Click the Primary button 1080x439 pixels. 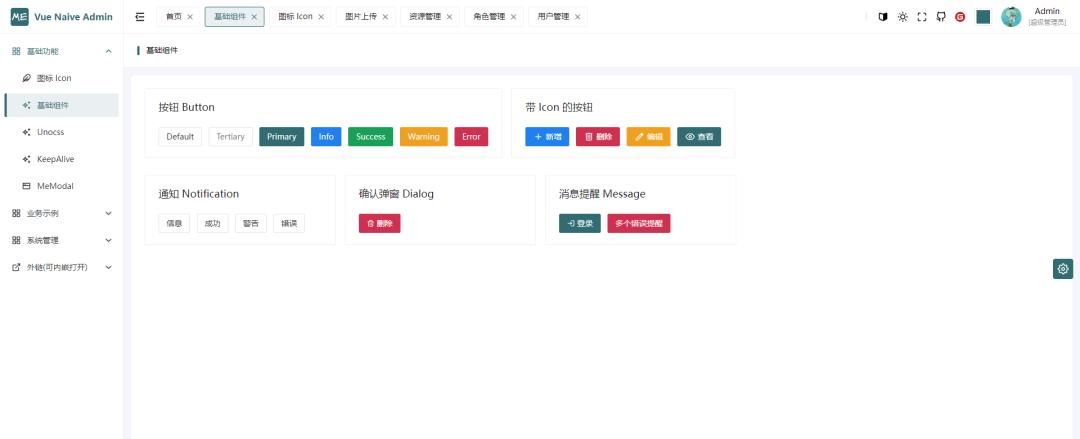pos(282,136)
